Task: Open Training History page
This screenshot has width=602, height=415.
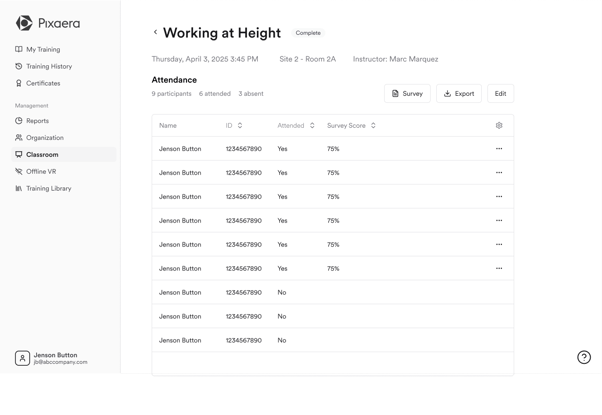Action: tap(48, 66)
